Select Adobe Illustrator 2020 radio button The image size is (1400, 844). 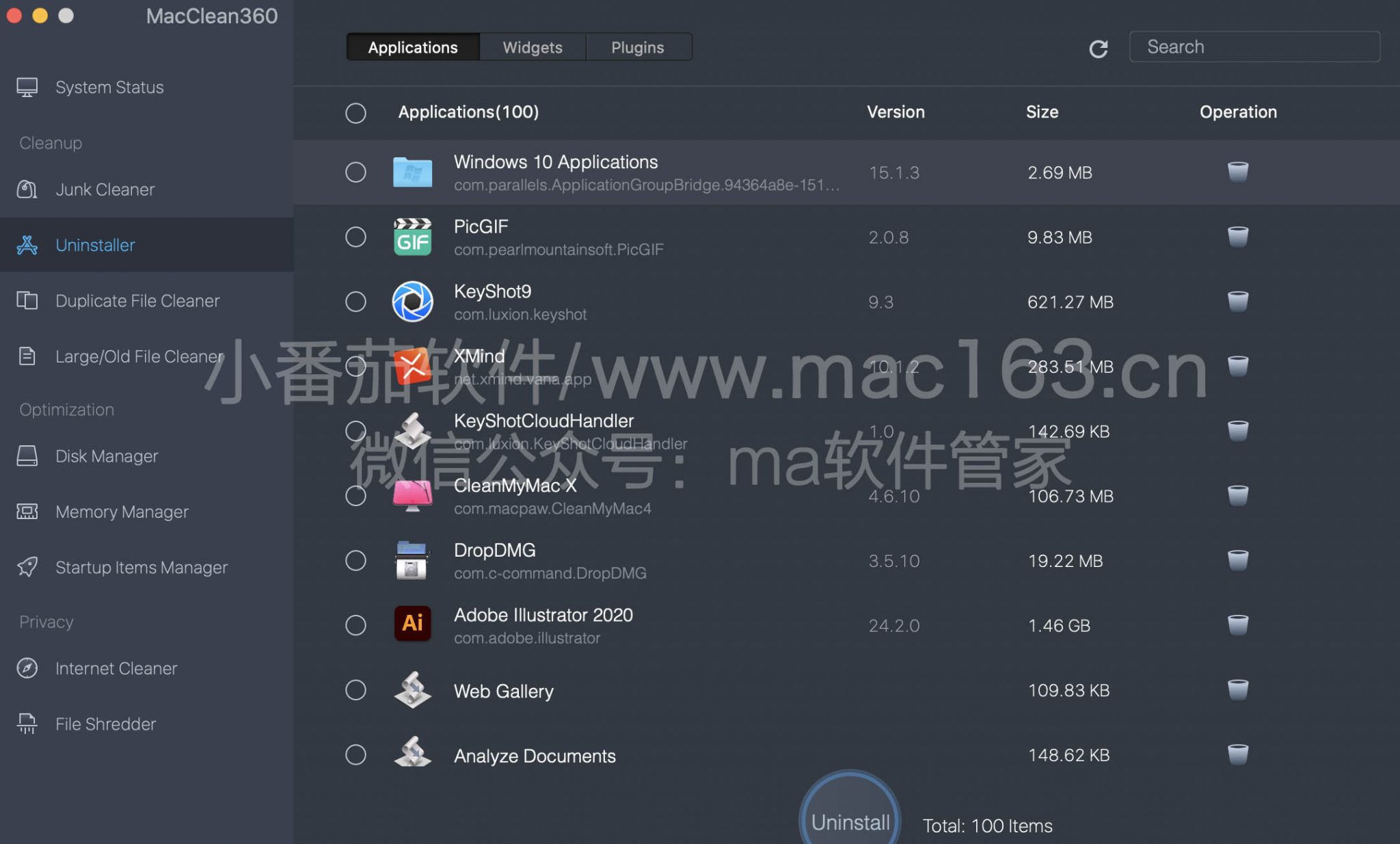click(355, 625)
